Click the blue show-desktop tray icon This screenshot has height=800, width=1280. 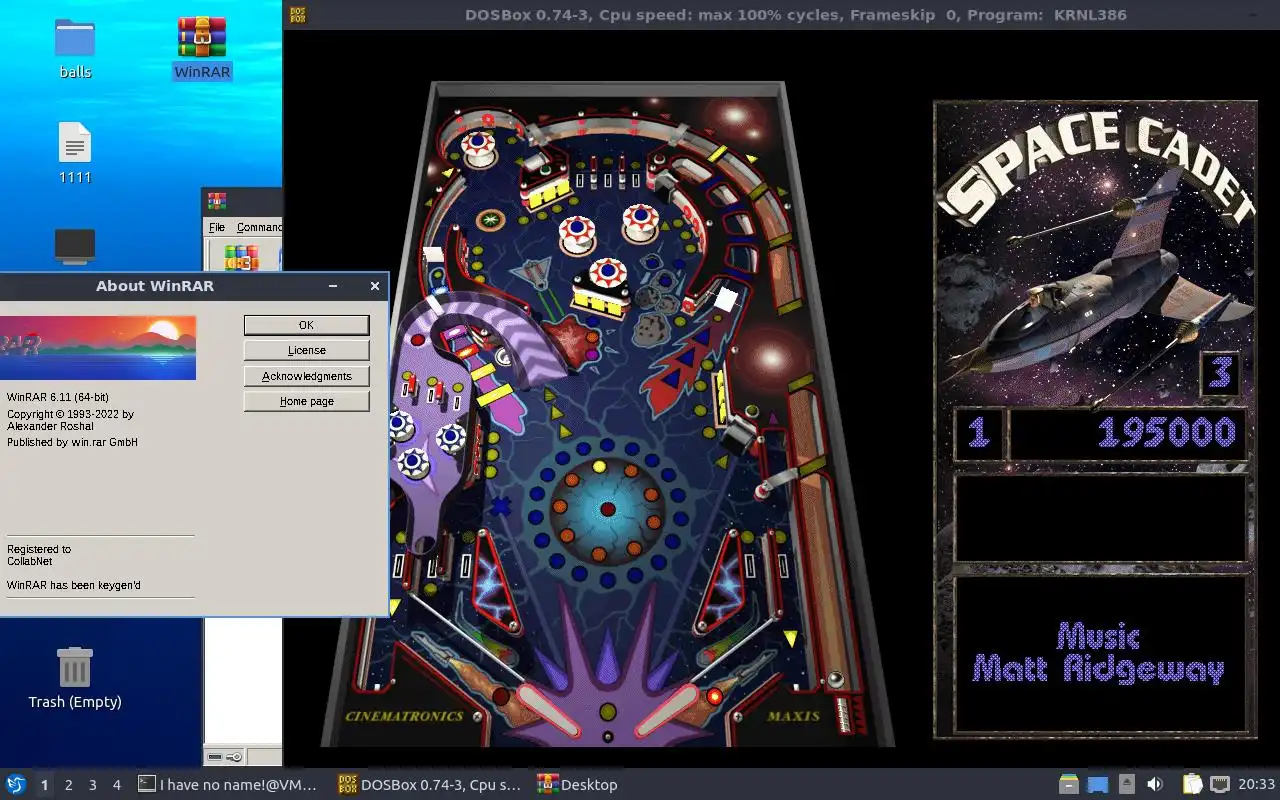[1098, 785]
